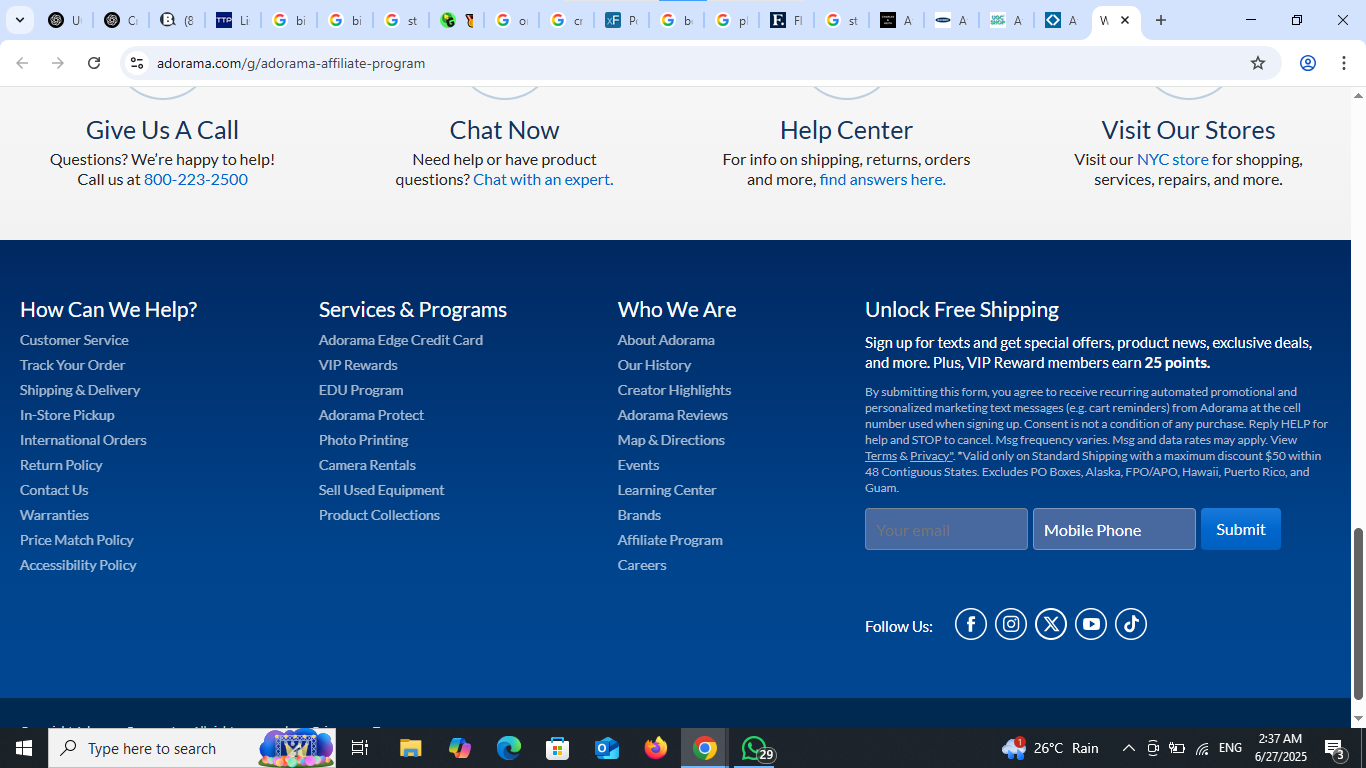Switch to the TTP 'Li' tab

(233, 20)
